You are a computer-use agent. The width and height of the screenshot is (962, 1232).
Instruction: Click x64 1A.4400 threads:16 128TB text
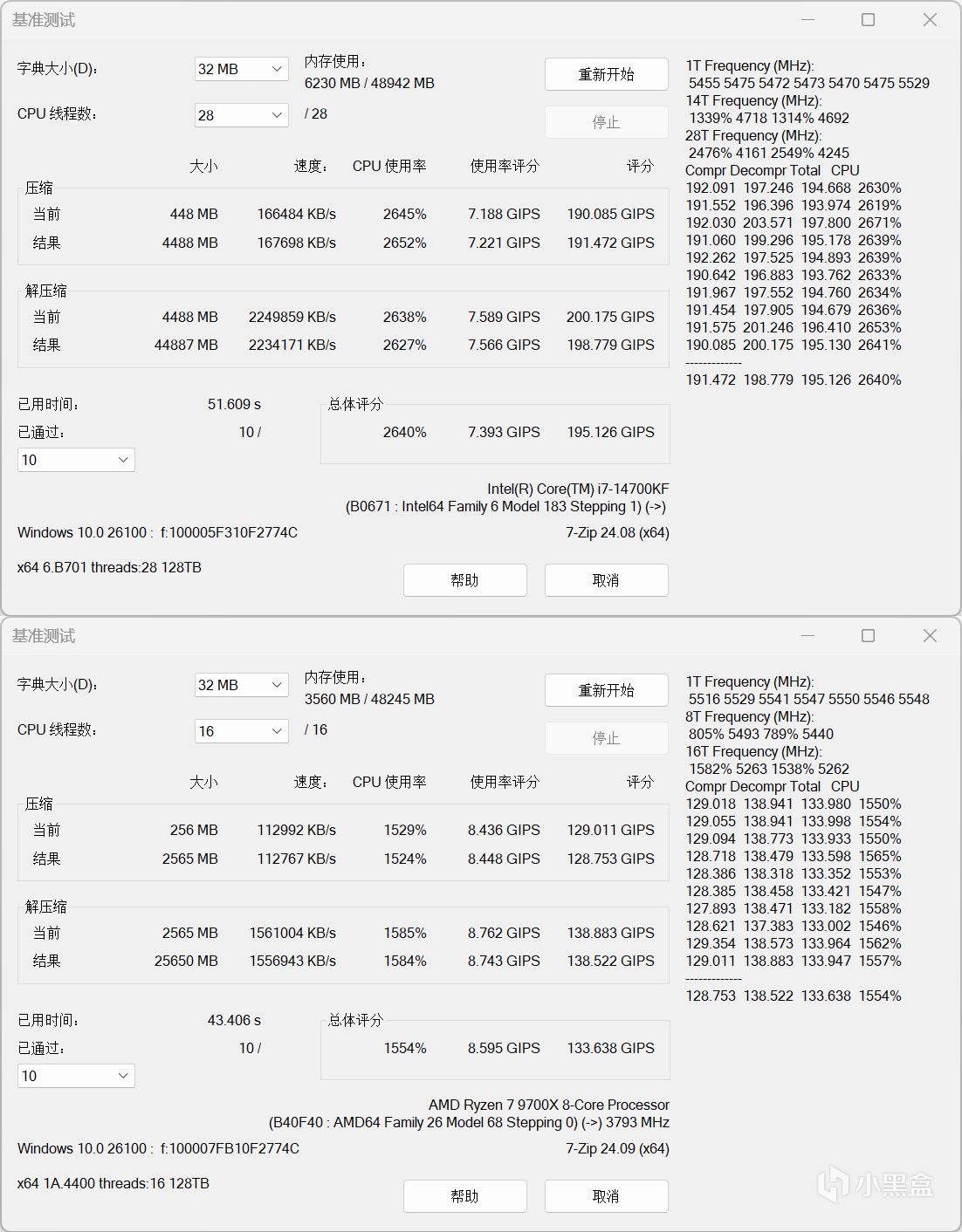113,1183
